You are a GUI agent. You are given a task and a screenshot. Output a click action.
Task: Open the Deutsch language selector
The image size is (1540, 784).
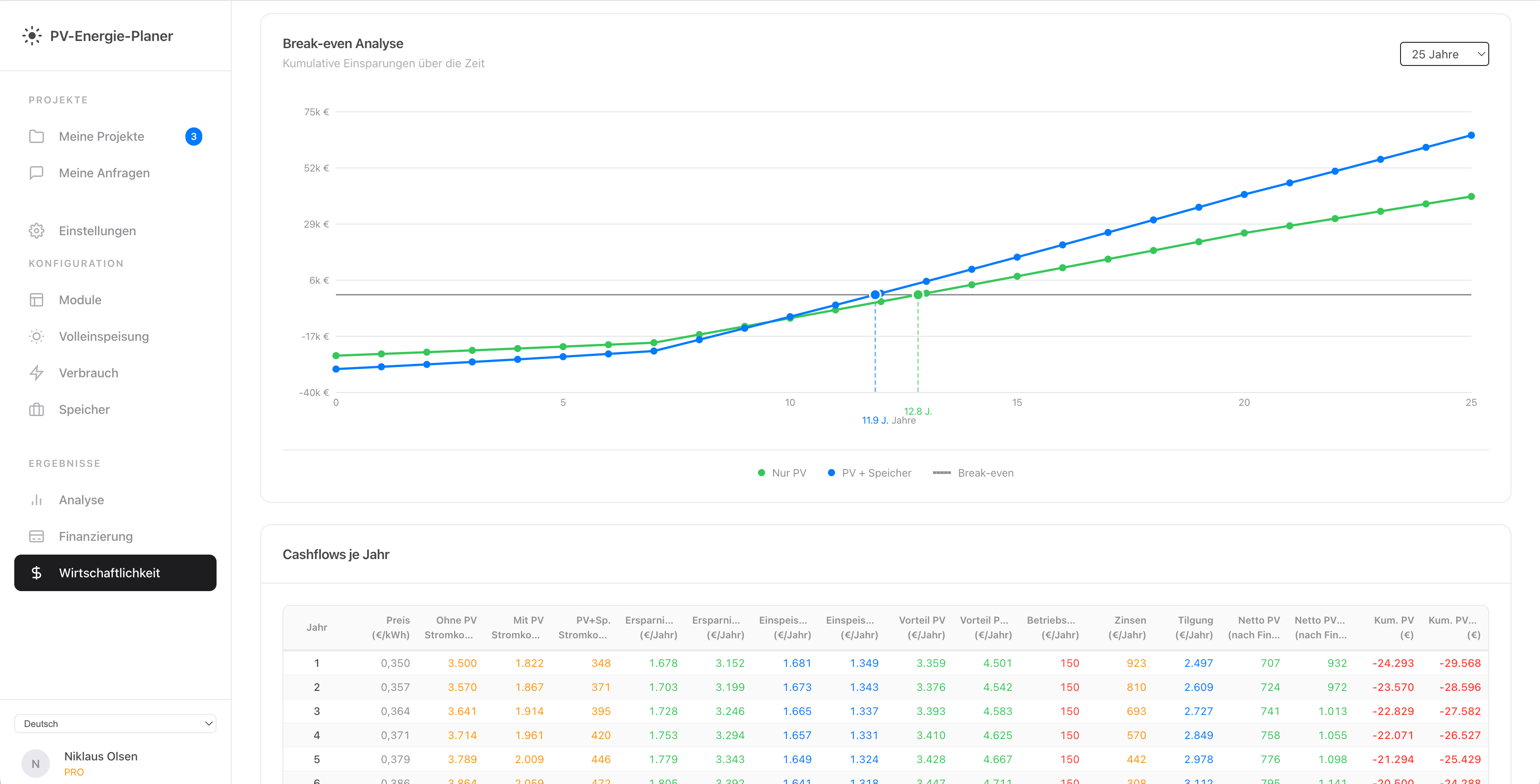click(115, 724)
